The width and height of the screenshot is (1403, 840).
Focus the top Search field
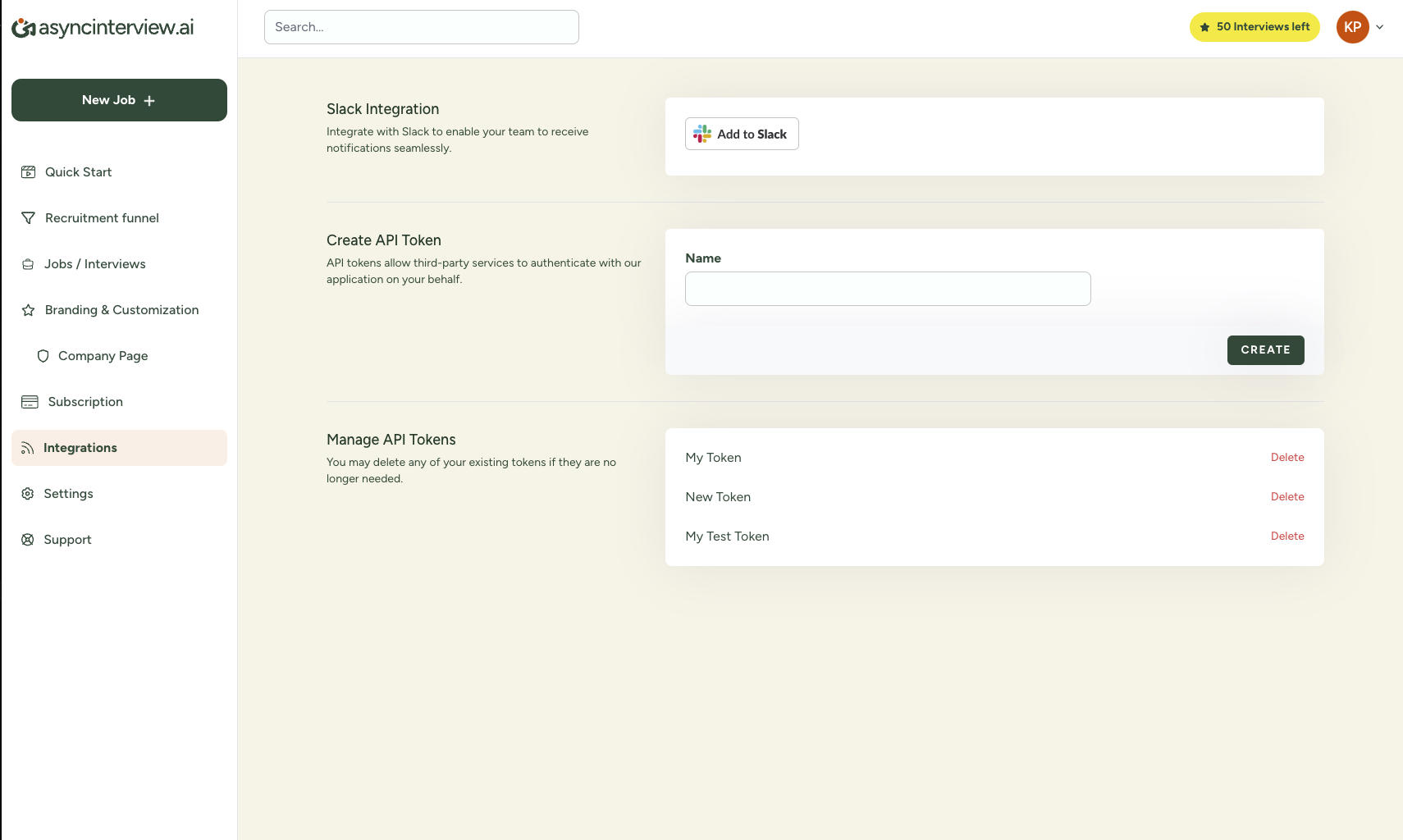point(422,27)
